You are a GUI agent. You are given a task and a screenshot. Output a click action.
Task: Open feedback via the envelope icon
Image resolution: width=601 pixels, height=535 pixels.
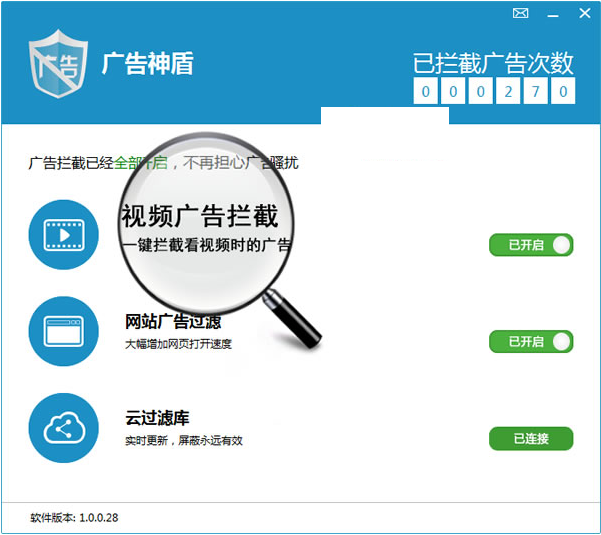click(x=520, y=13)
